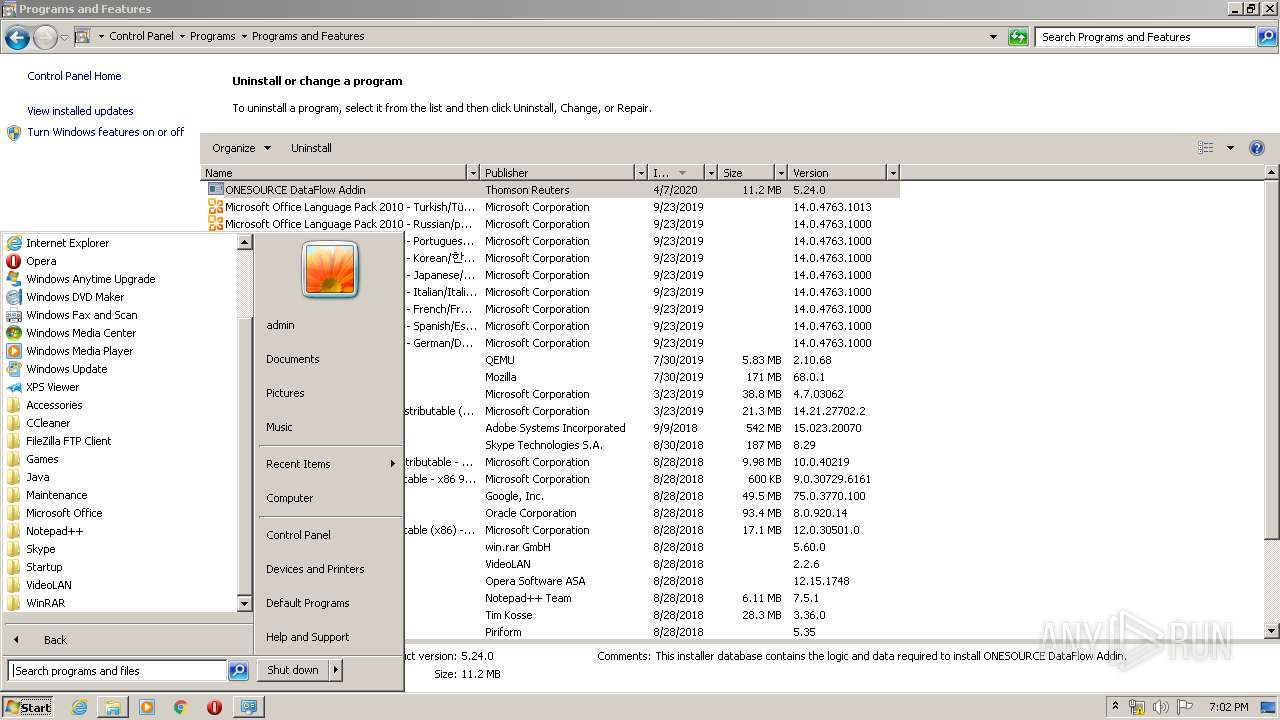Click the Search Programs and Features field
The height and width of the screenshot is (720, 1280).
[1146, 37]
